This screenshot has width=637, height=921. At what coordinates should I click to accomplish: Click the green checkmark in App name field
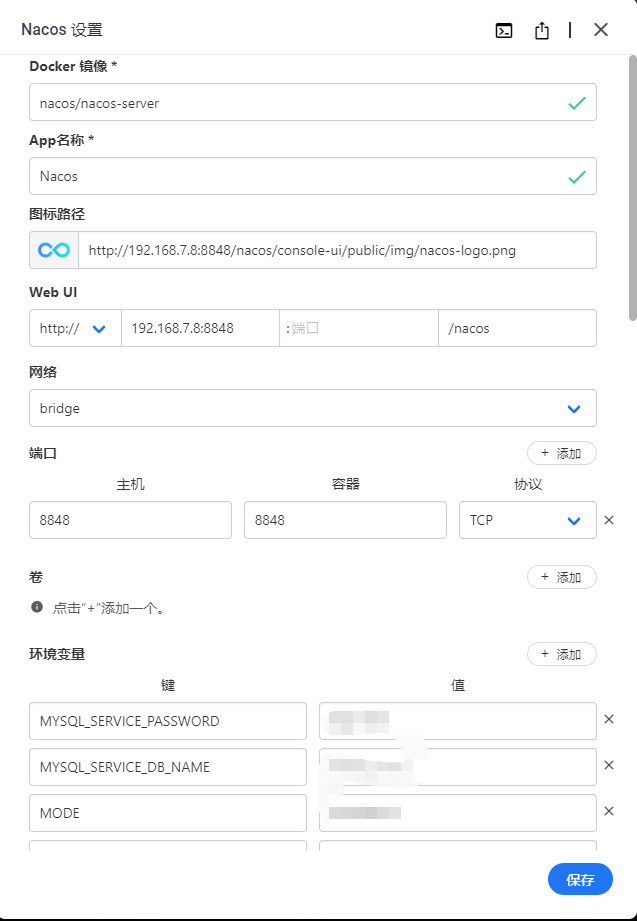[x=577, y=177]
